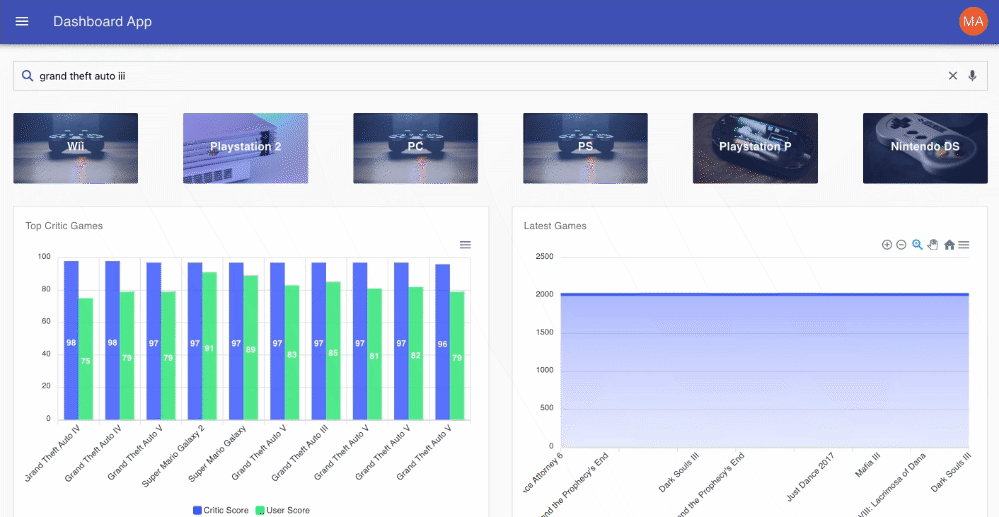
Task: Zoom out on Latest Games chart
Action: click(901, 245)
